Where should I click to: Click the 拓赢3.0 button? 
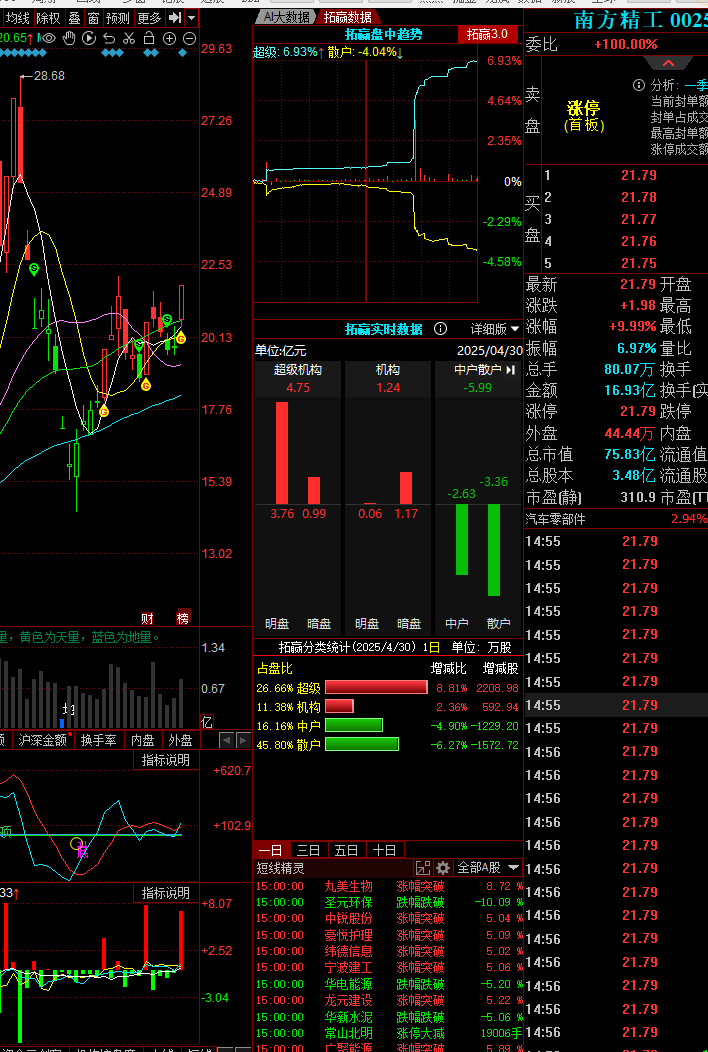pos(487,34)
